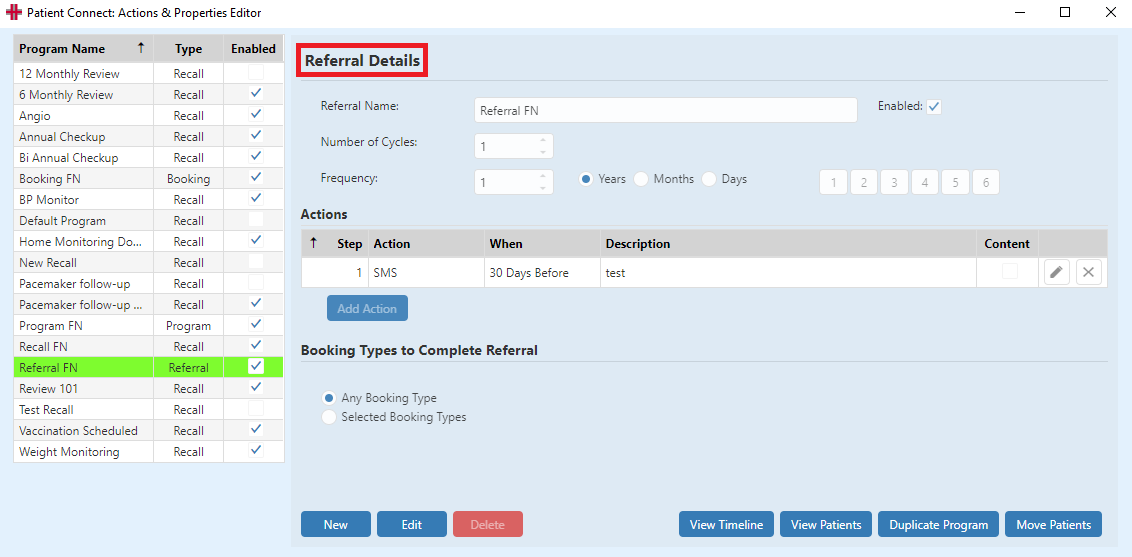Toggle the Enabled checkbox for Referral FN details

coord(934,107)
